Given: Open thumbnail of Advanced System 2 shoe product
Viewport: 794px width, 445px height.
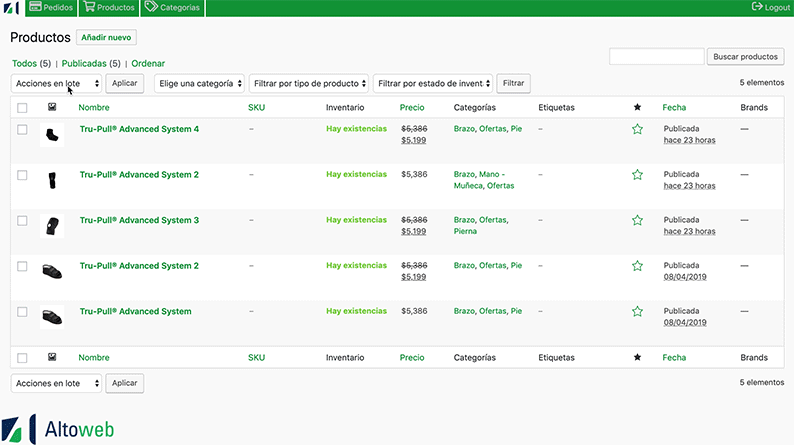Looking at the screenshot, I should click(52, 271).
